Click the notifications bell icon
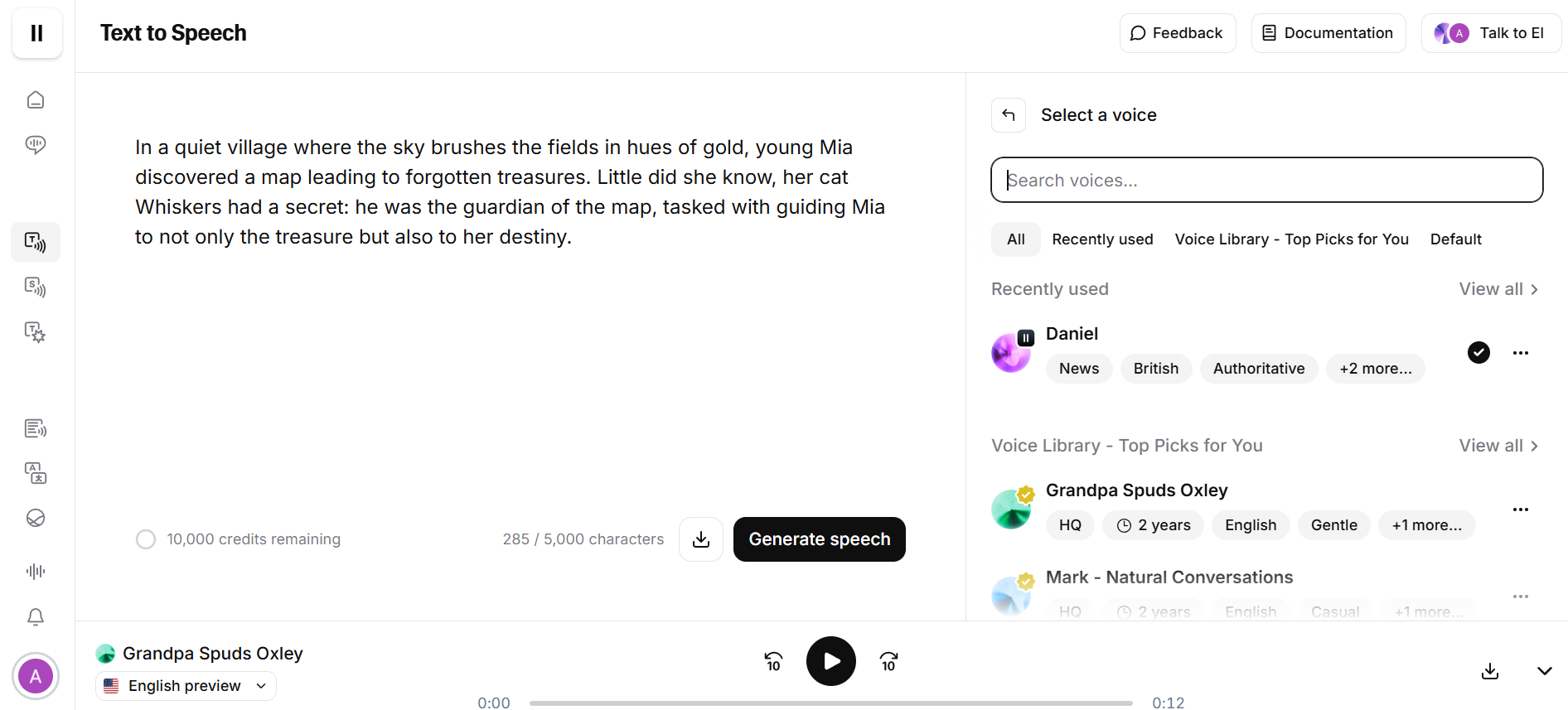Screen dimensions: 1568x710 (36, 617)
